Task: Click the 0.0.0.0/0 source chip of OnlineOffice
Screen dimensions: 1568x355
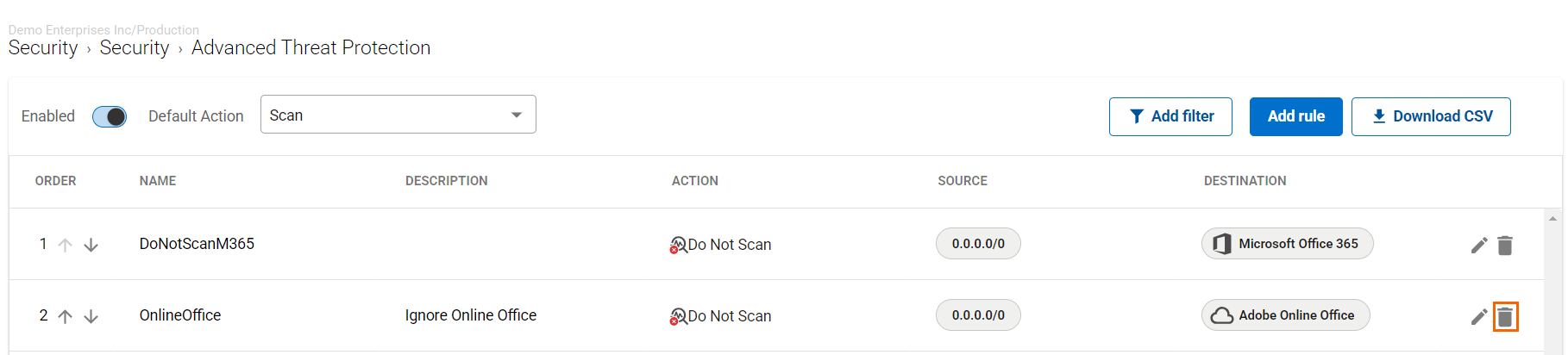Action: [x=978, y=315]
